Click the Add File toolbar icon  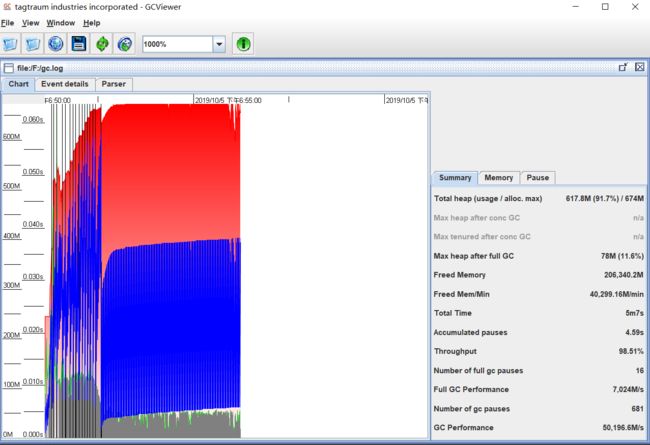tap(32, 44)
